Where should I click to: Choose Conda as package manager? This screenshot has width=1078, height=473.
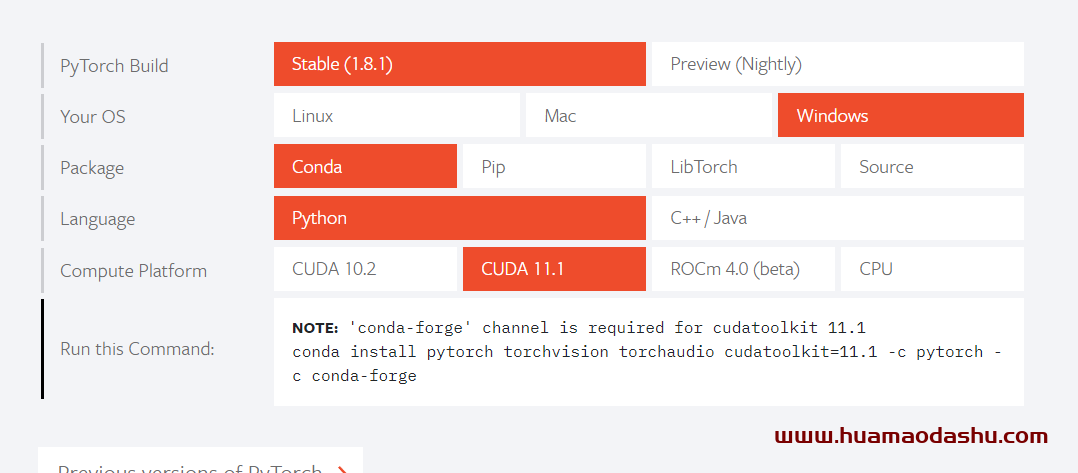pos(365,166)
